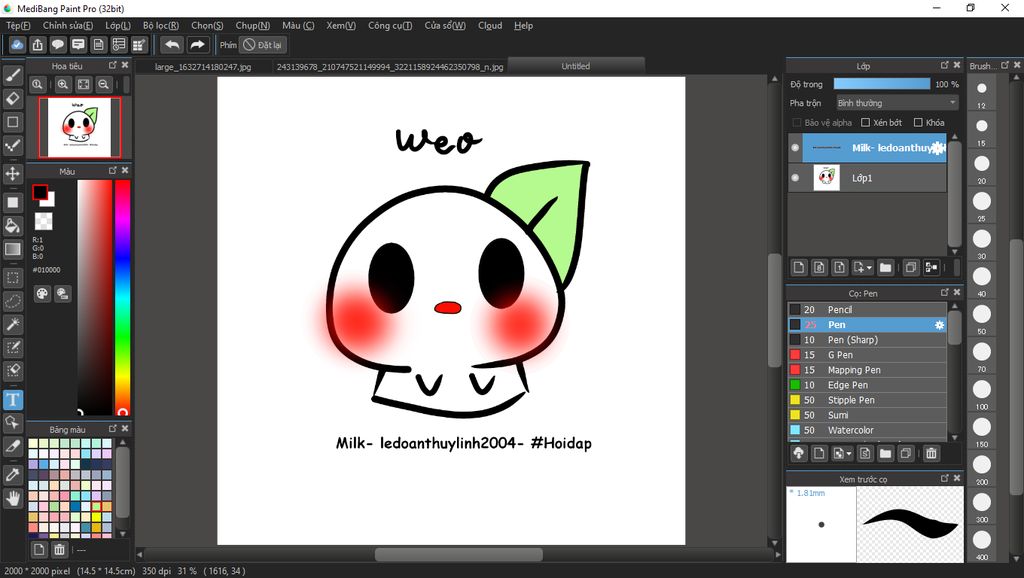
Task: Click the black foreground color swatch
Action: 40,192
